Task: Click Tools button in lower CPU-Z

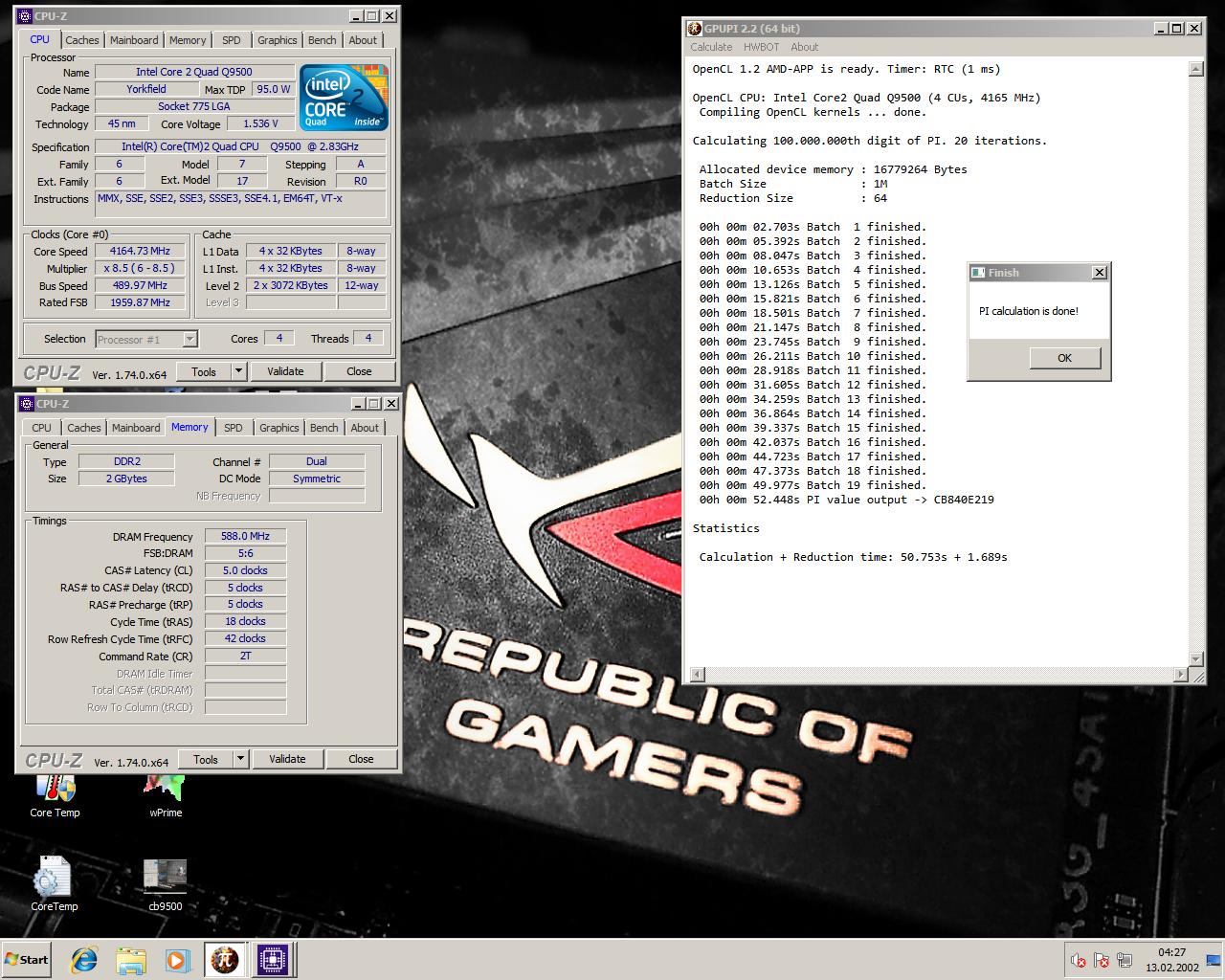Action: pos(206,759)
